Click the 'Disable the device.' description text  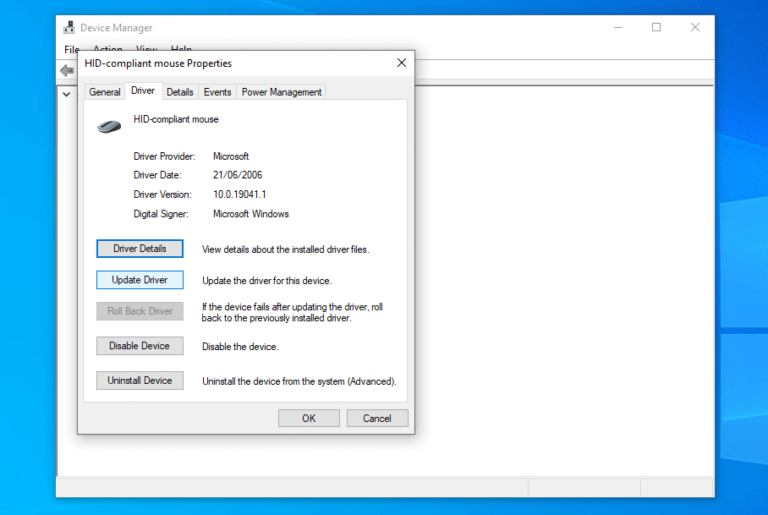(240, 347)
